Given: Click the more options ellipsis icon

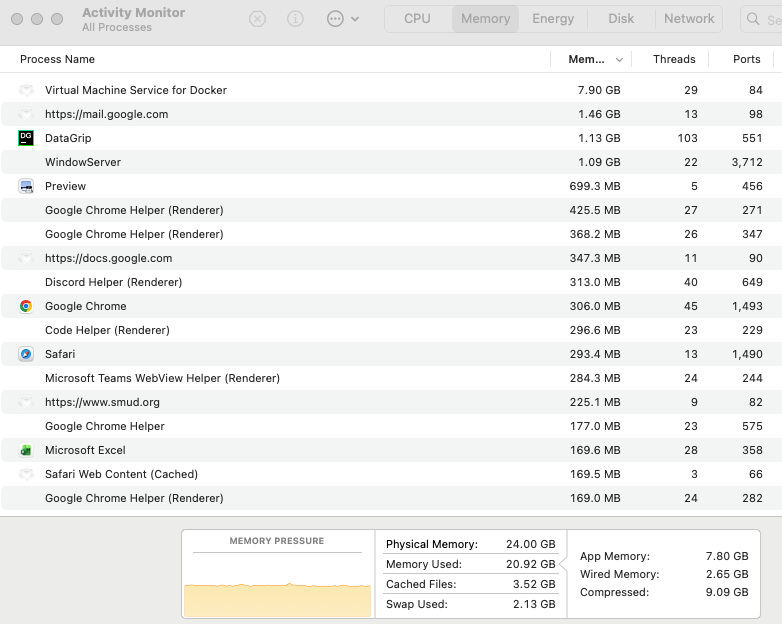Looking at the screenshot, I should click(335, 19).
